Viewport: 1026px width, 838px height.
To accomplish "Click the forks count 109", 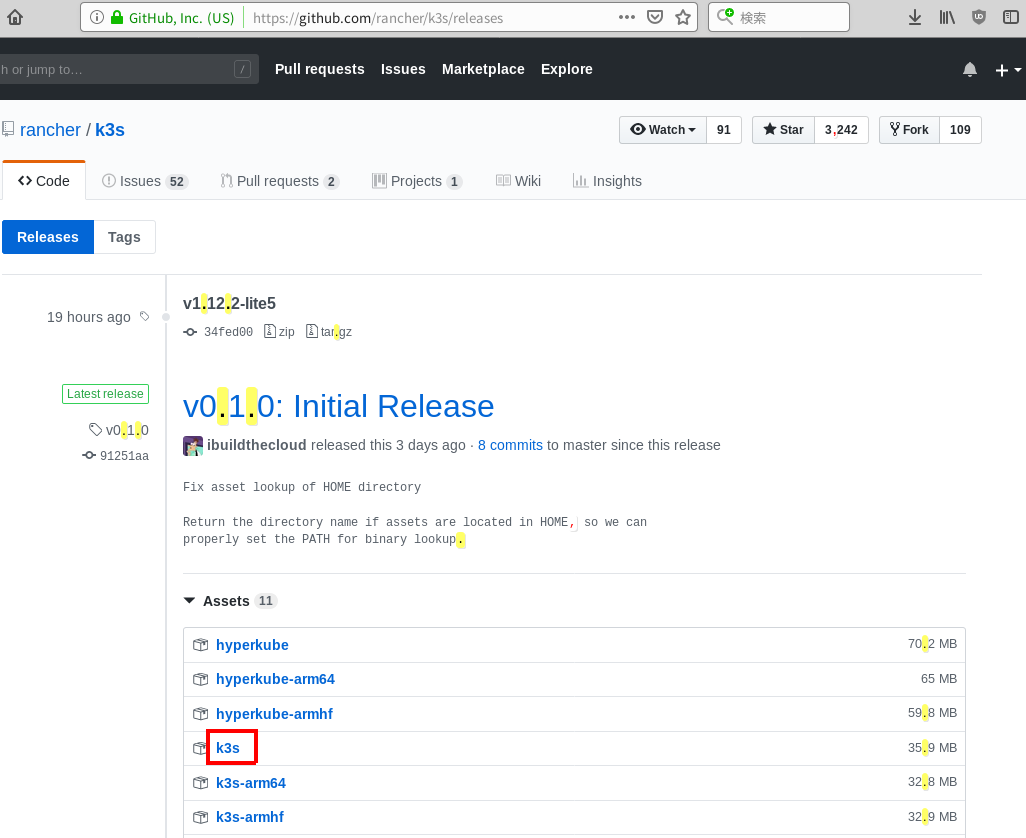I will [x=960, y=130].
